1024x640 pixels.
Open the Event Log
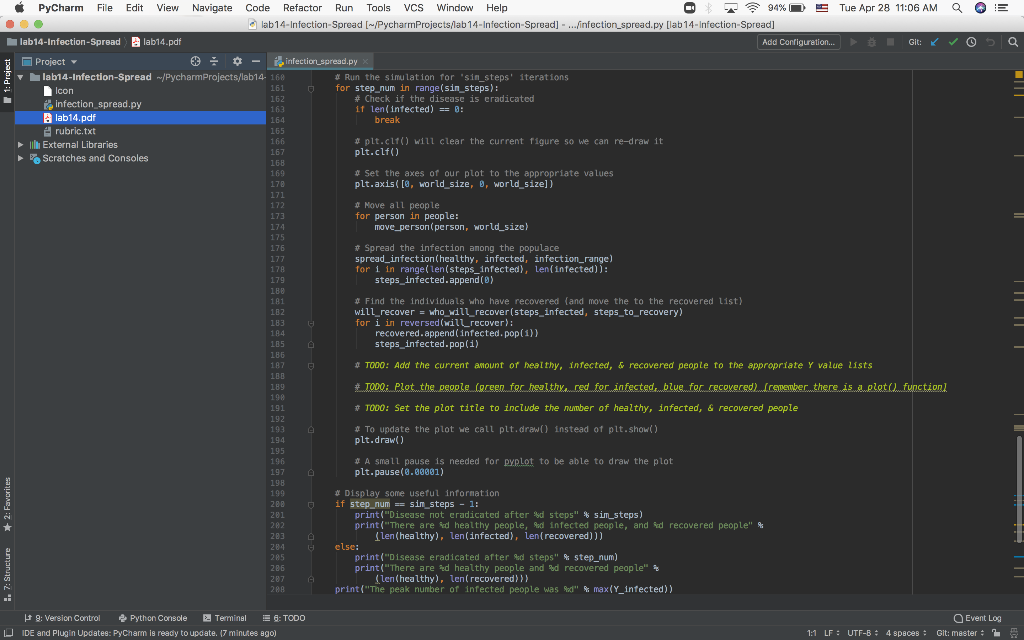pos(978,618)
